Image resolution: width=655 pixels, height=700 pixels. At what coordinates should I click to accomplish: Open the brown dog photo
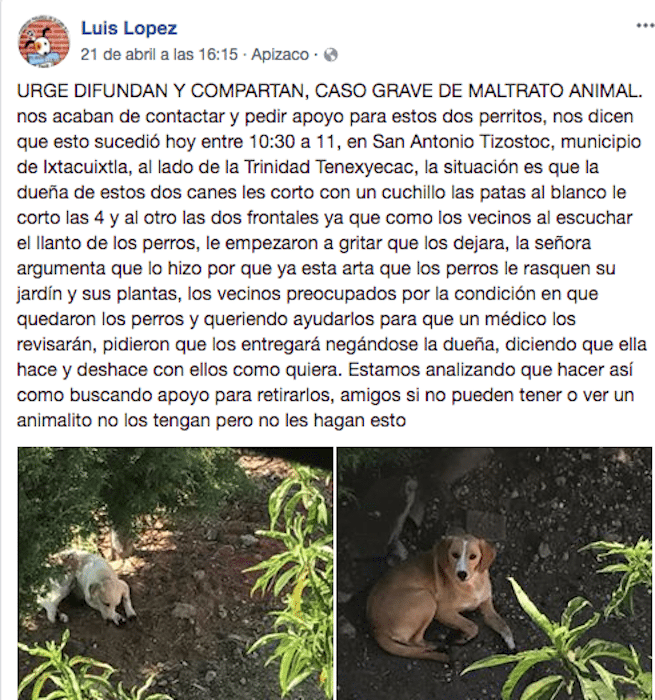(x=494, y=573)
